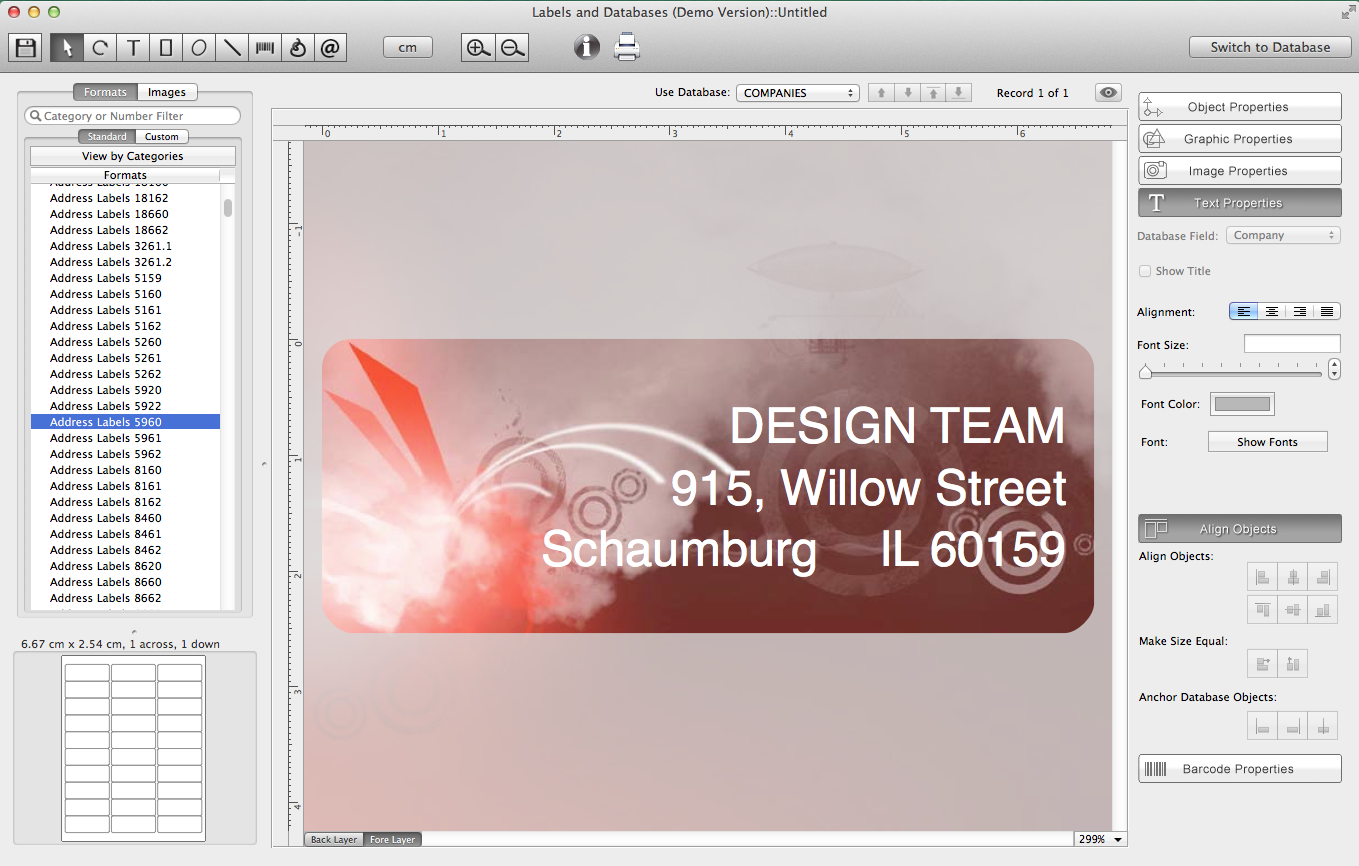Open the Database Field dropdown

pos(1282,236)
